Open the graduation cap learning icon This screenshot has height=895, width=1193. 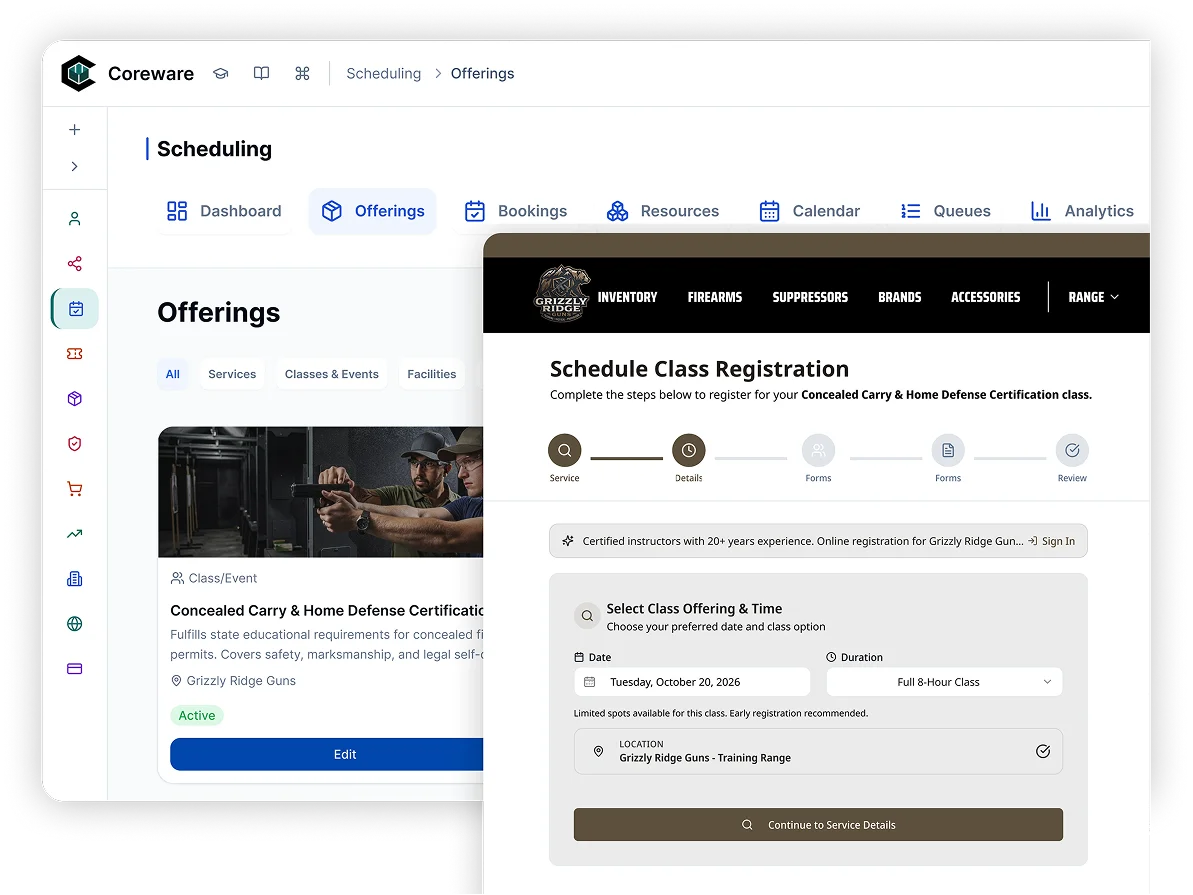(221, 73)
